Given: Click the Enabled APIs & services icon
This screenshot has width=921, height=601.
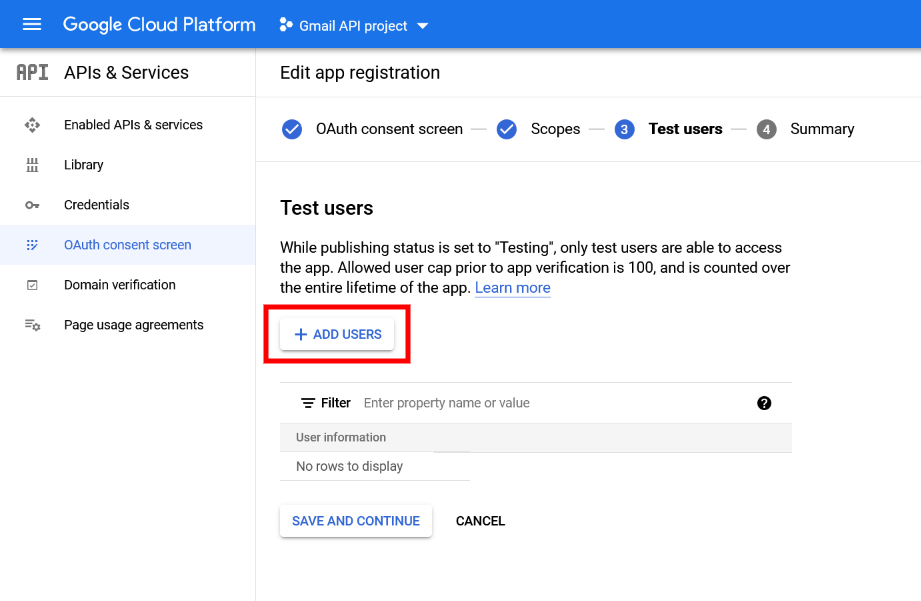Looking at the screenshot, I should coord(32,125).
